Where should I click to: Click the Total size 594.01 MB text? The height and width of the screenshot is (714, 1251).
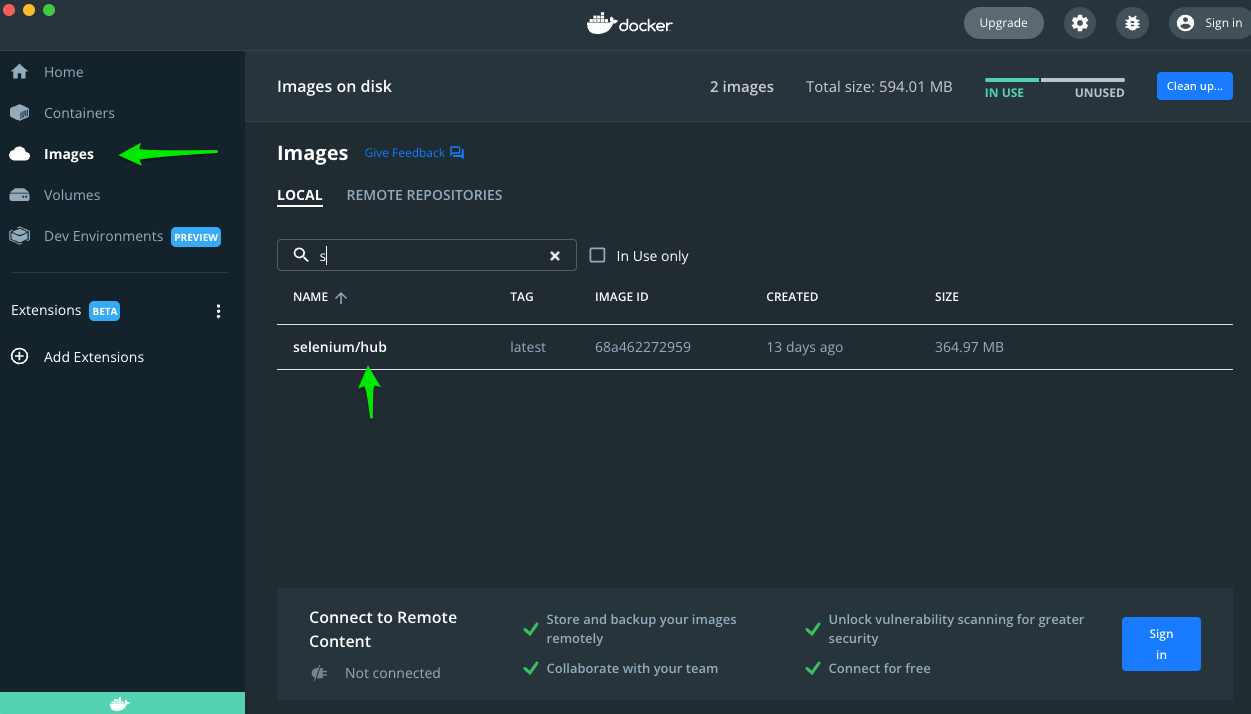coord(879,87)
